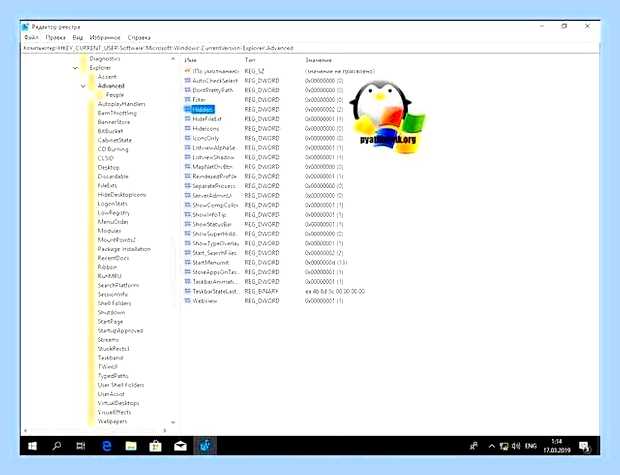The image size is (620, 475).
Task: Open Microsoft Store from the taskbar
Action: click(x=155, y=446)
